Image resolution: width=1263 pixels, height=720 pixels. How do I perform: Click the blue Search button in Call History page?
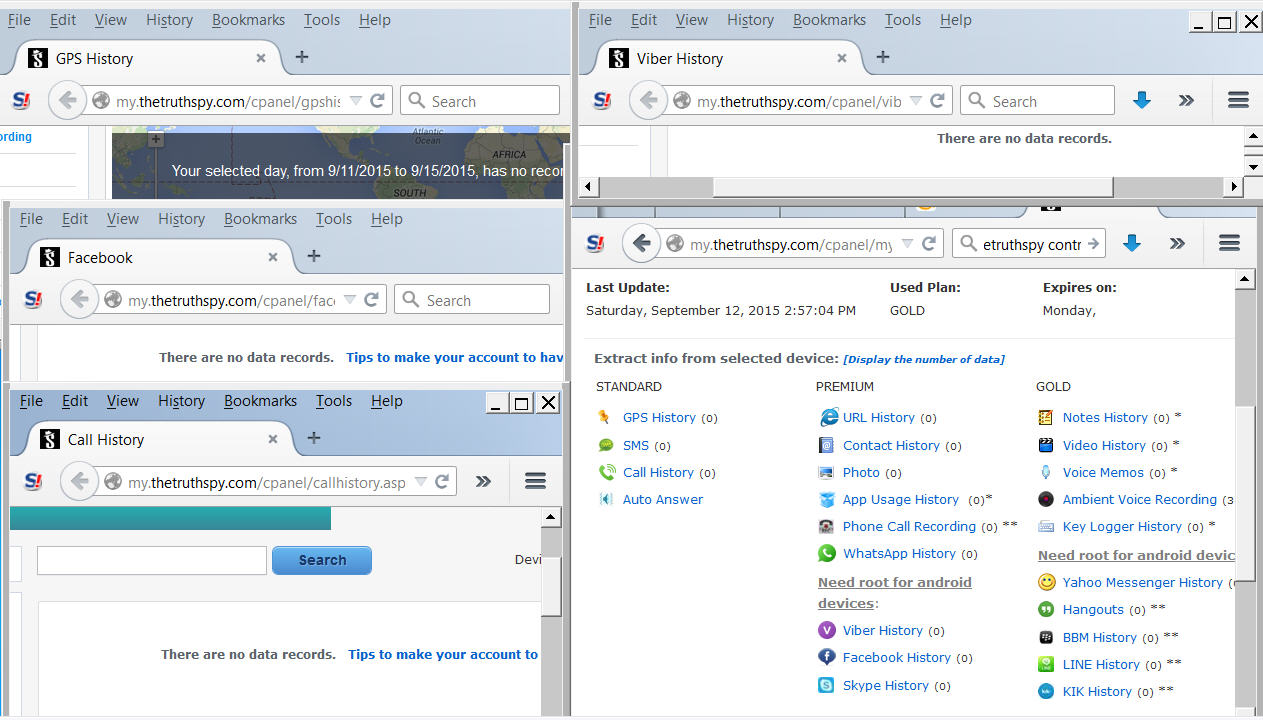[x=322, y=560]
